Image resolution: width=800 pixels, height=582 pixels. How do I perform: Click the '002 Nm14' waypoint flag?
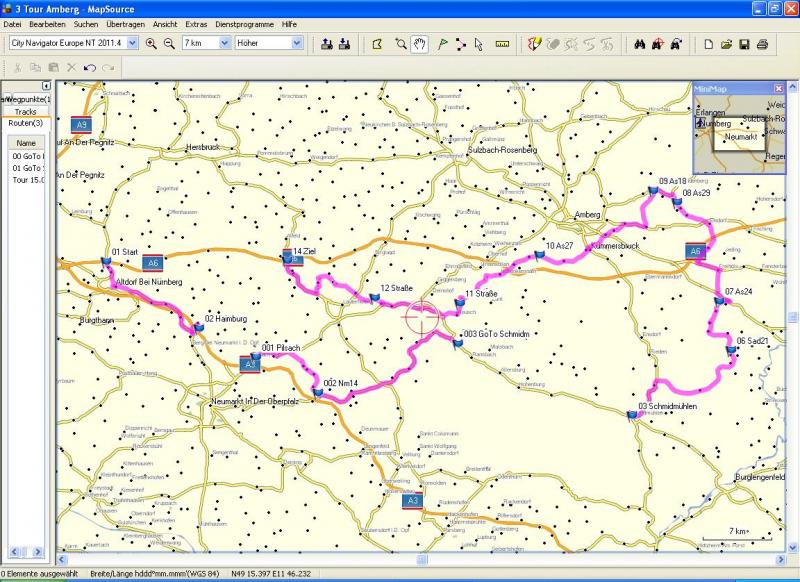[x=317, y=393]
